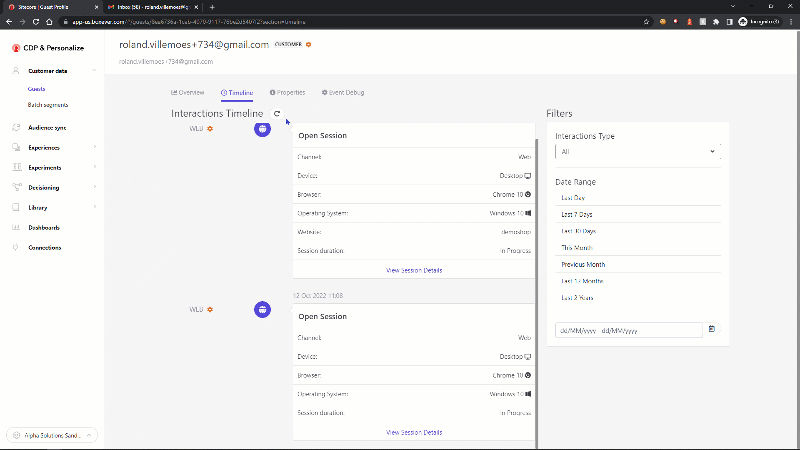This screenshot has width=800, height=450.
Task: View Session Details of second session
Action: (x=414, y=432)
